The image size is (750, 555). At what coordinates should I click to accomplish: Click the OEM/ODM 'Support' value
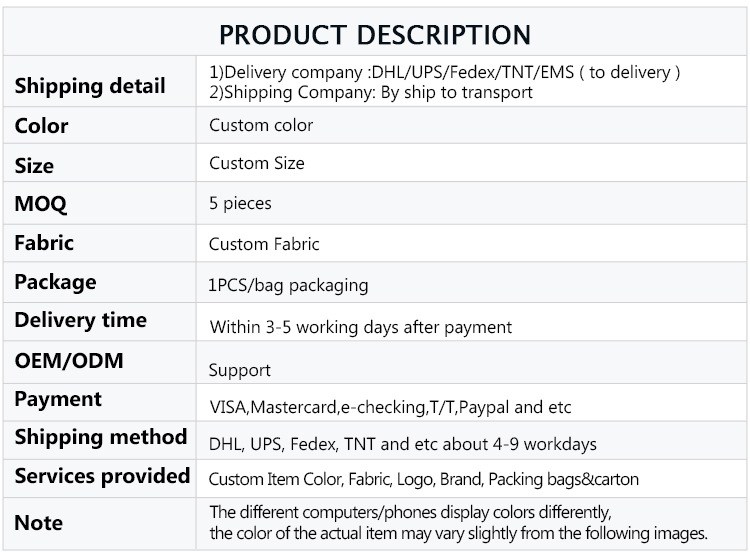[x=239, y=370]
